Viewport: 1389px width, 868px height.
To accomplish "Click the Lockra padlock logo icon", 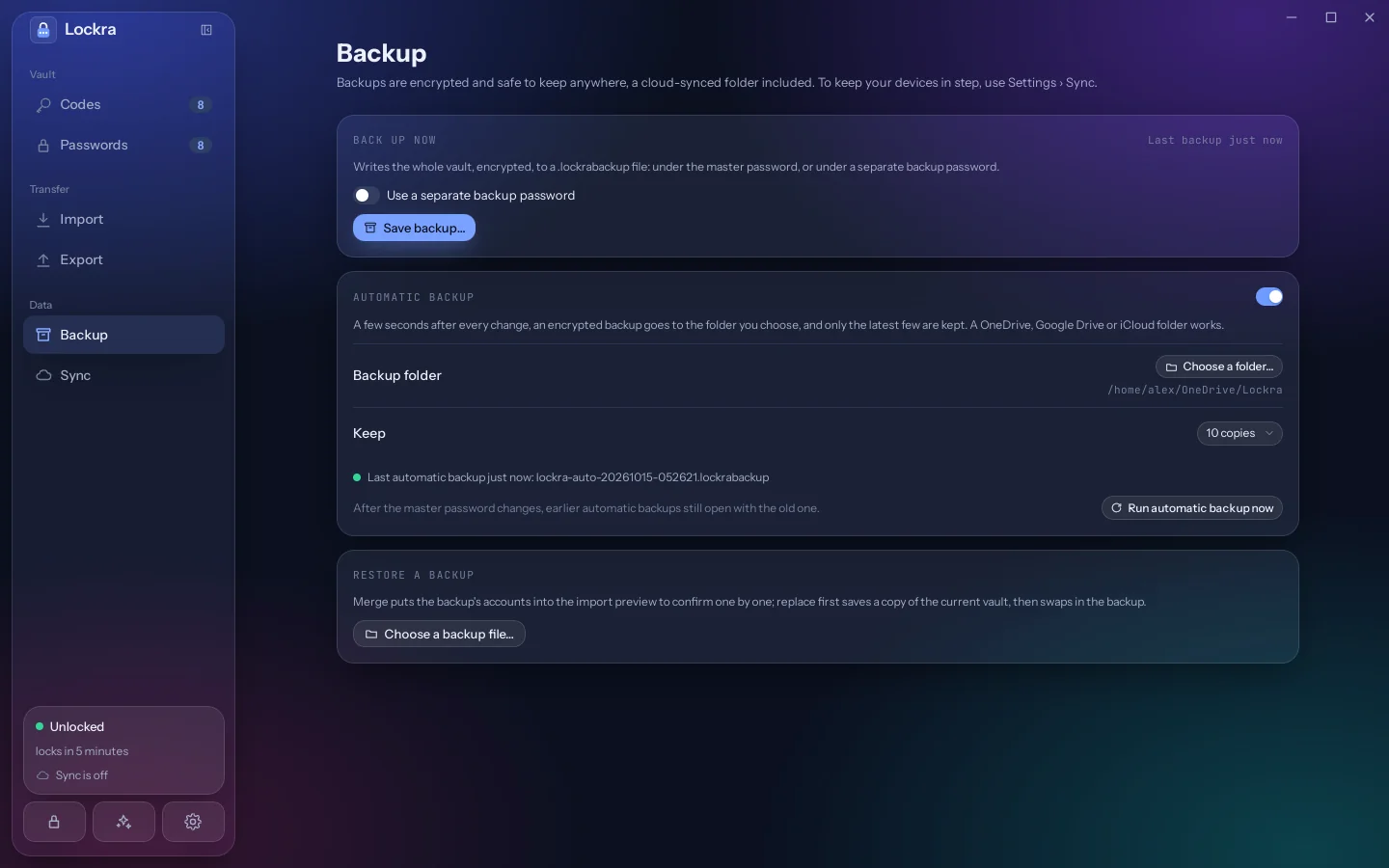I will [x=43, y=30].
